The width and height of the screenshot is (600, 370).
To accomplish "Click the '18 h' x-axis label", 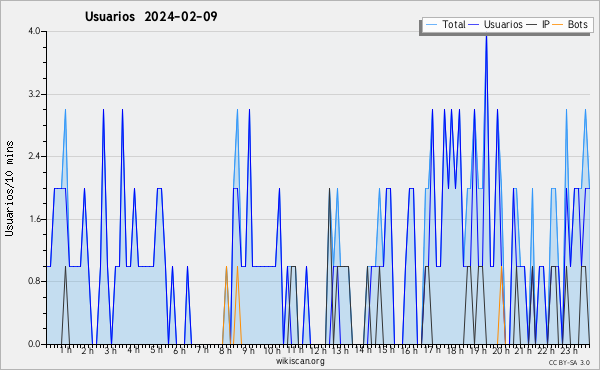I will (x=455, y=350).
